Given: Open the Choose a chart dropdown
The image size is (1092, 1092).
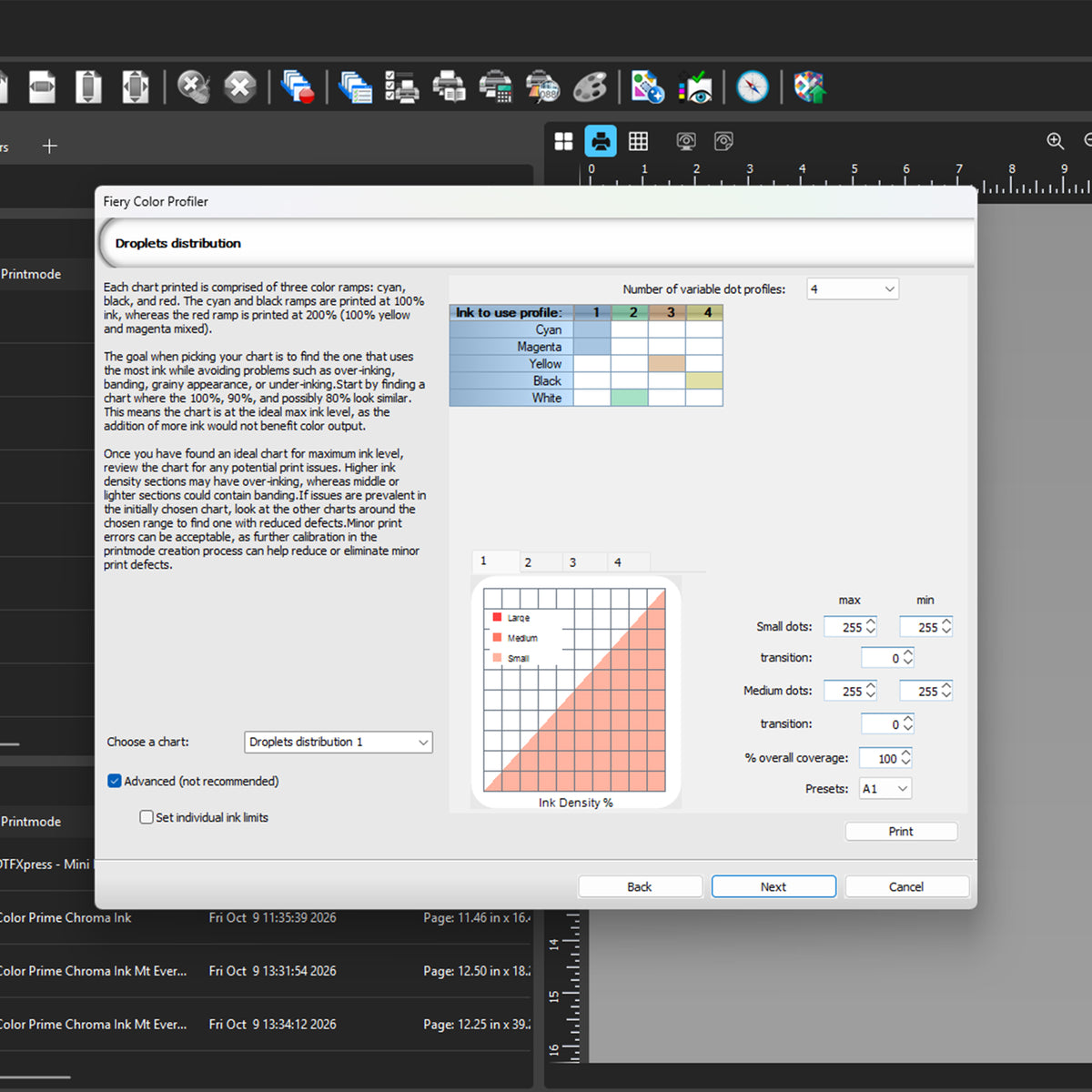Looking at the screenshot, I should click(339, 743).
